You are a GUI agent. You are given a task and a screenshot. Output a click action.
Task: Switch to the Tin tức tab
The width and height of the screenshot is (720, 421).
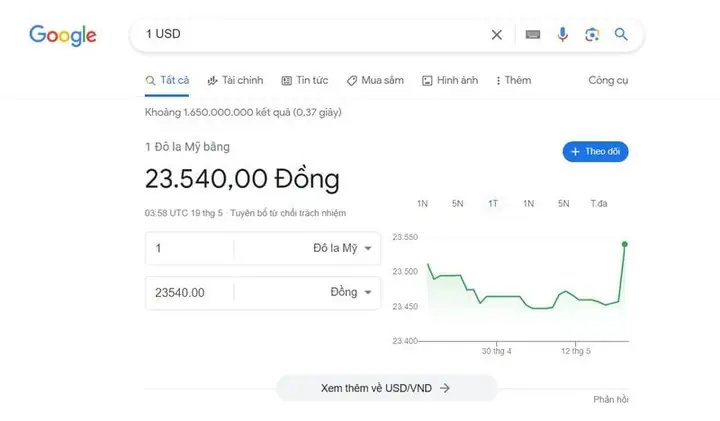point(305,80)
